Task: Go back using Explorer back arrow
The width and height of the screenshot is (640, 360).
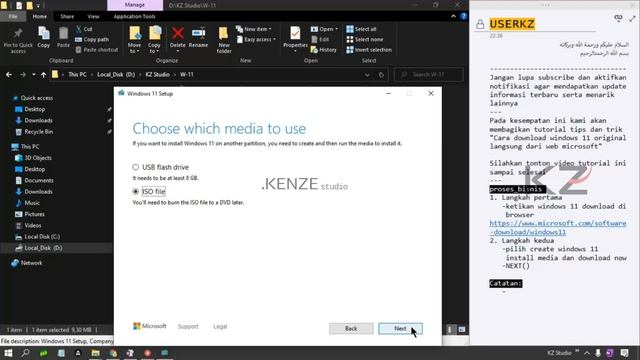Action: pos(9,75)
